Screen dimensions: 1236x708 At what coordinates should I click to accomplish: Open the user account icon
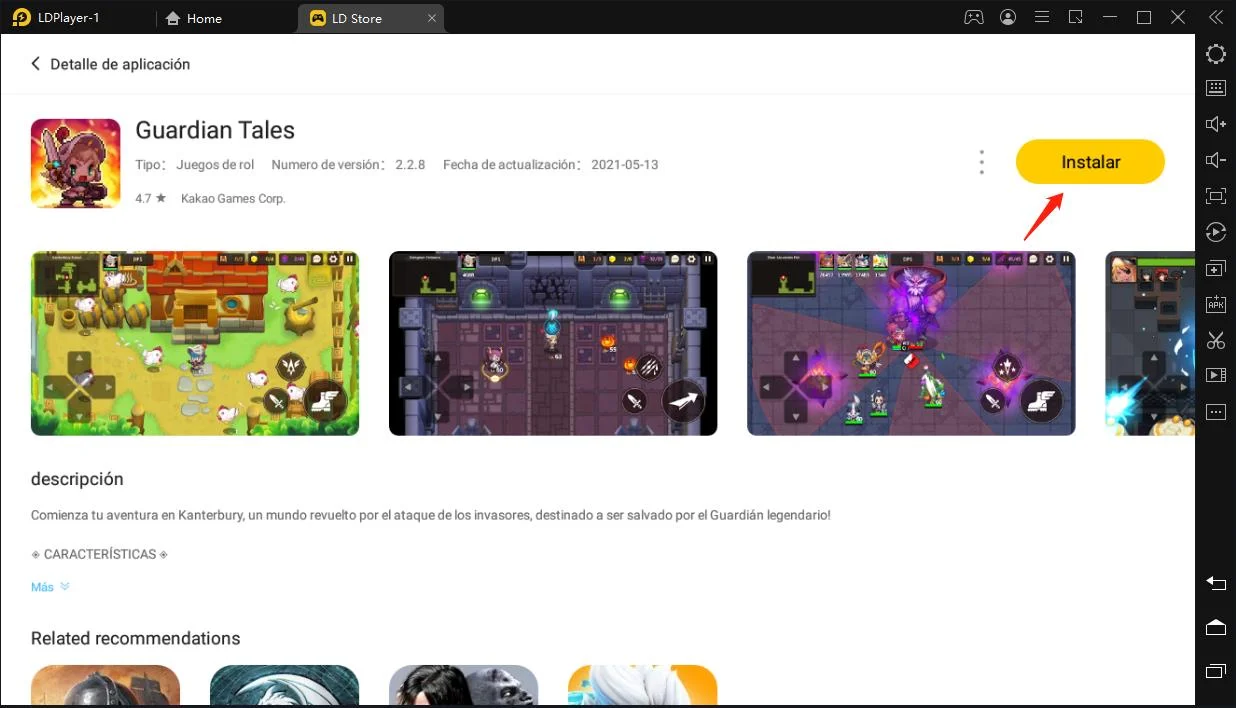coord(1008,18)
